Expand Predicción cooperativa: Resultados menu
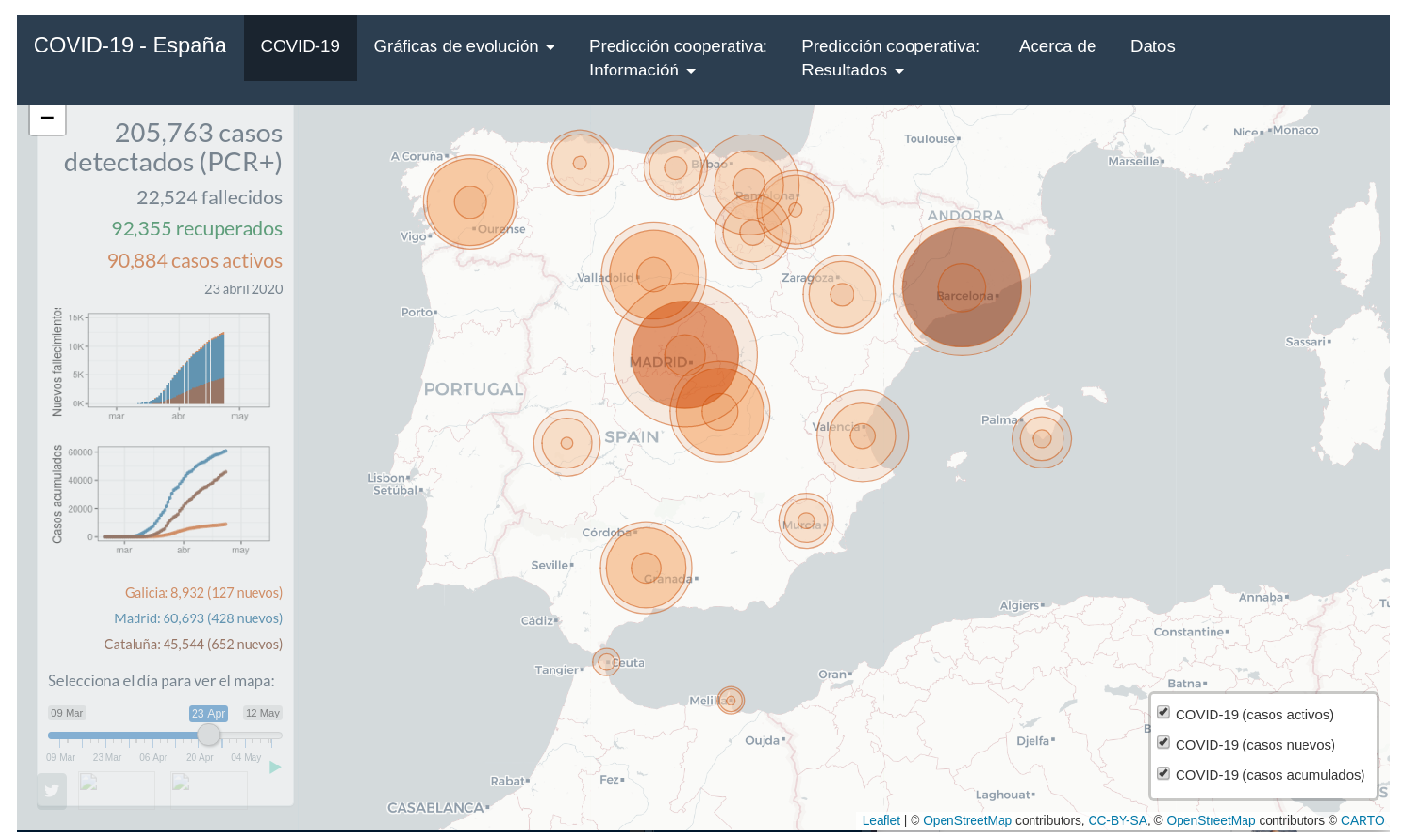Viewport: 1408px width, 840px height. click(889, 58)
